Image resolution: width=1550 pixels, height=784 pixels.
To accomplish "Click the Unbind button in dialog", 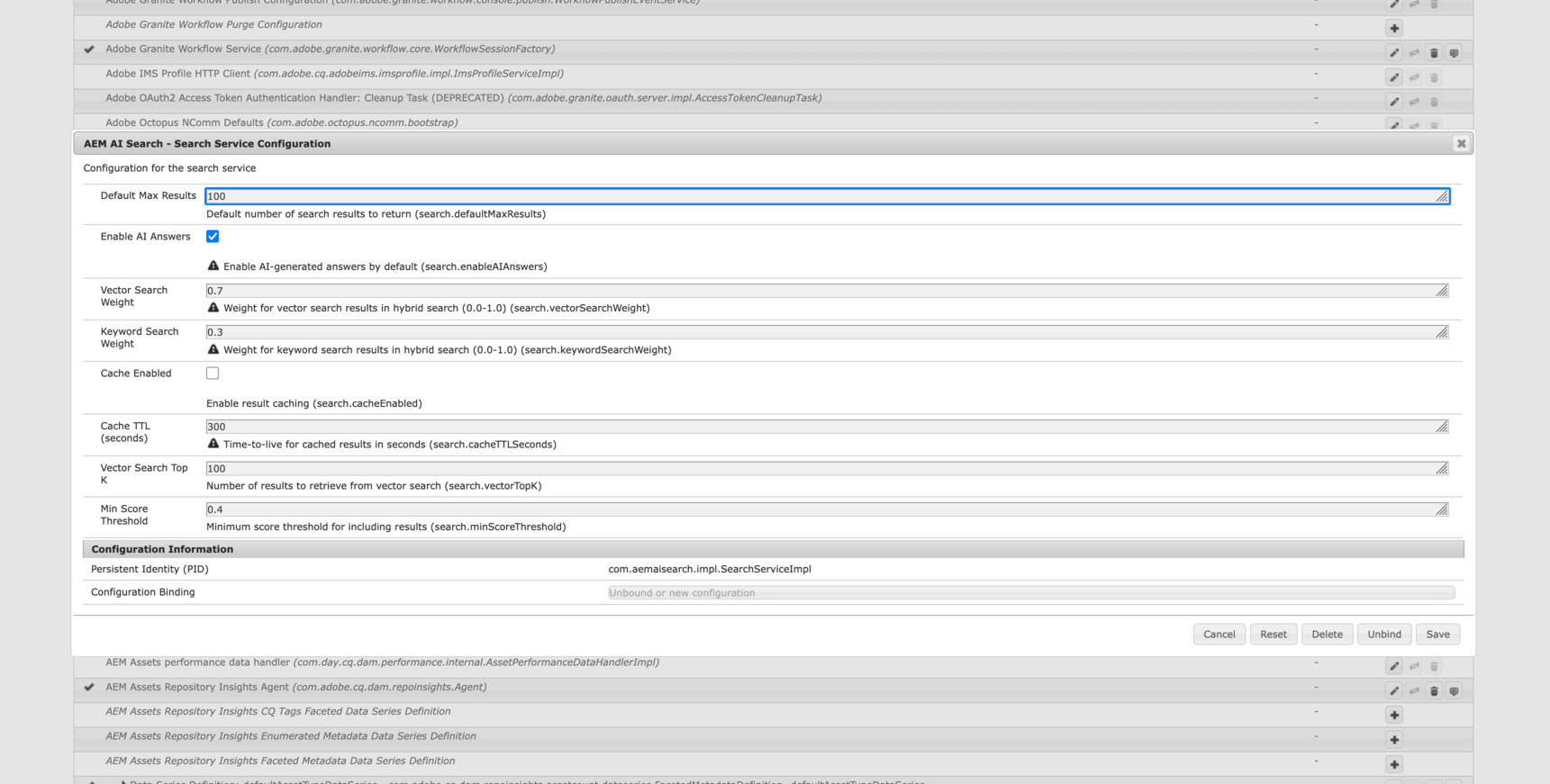I will [1384, 635].
